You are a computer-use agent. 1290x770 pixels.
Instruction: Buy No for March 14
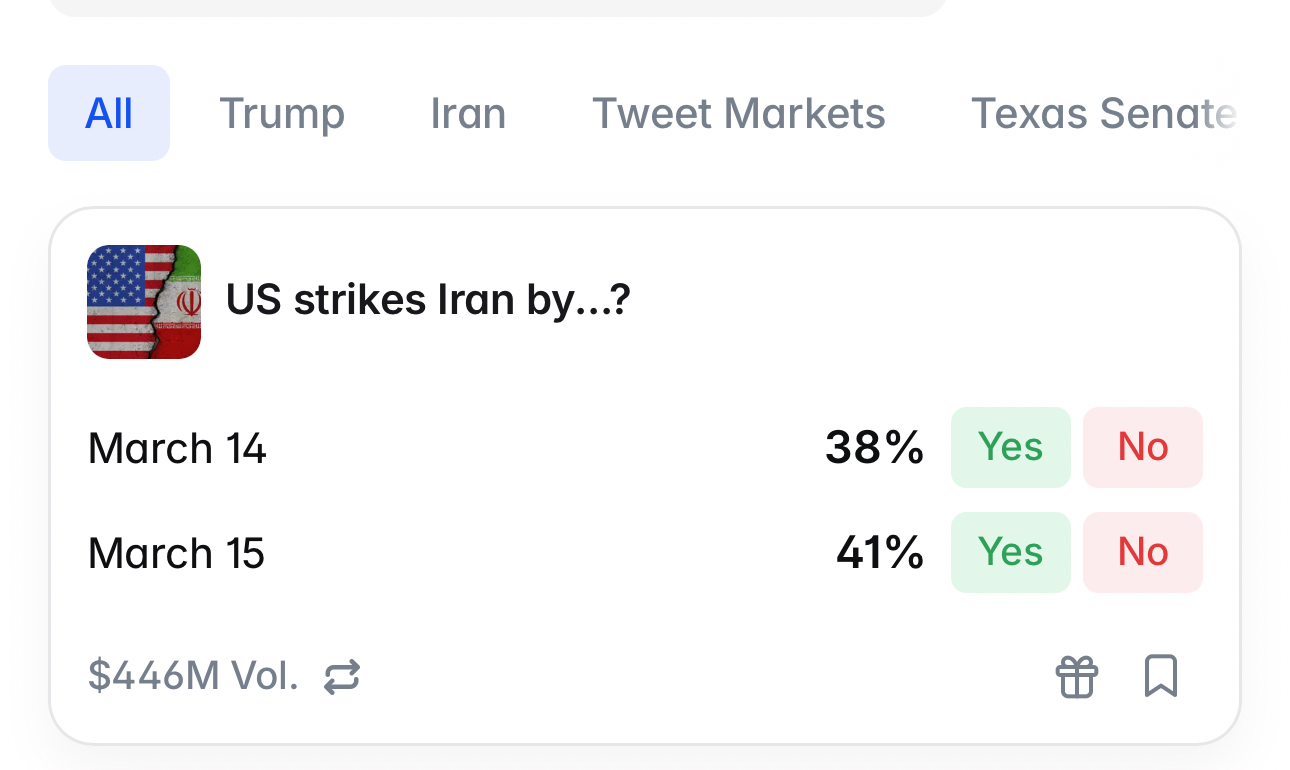[1142, 447]
